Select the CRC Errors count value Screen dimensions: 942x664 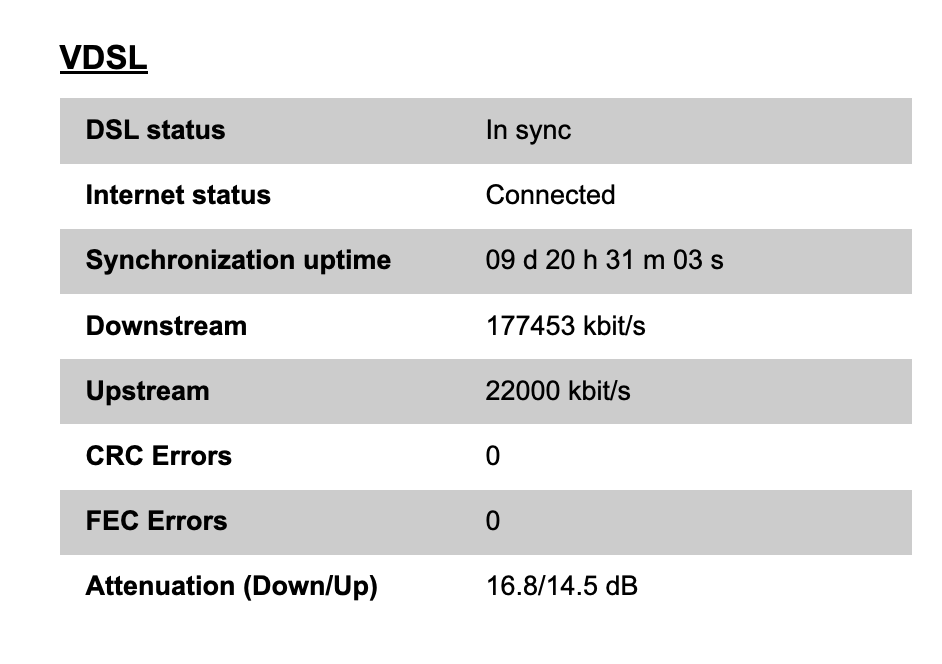coord(493,456)
